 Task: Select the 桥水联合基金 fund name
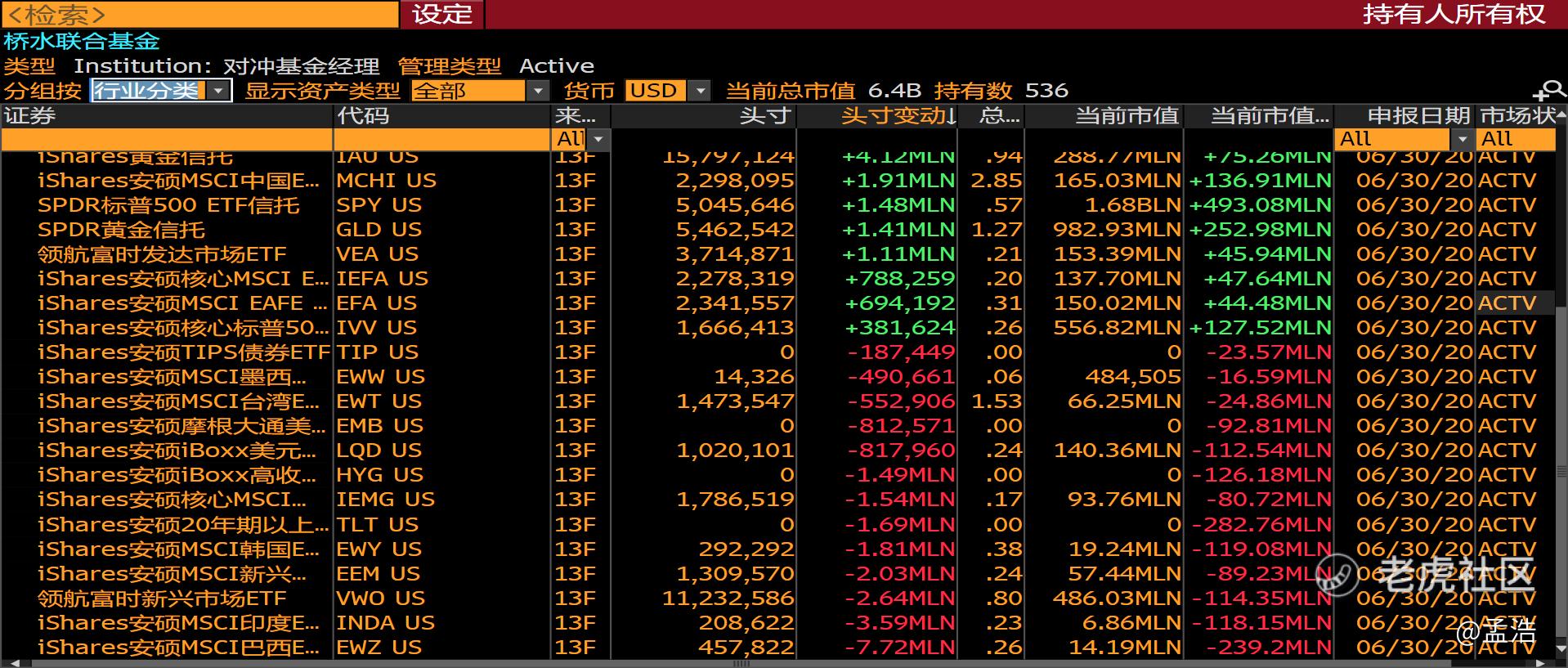pos(82,41)
